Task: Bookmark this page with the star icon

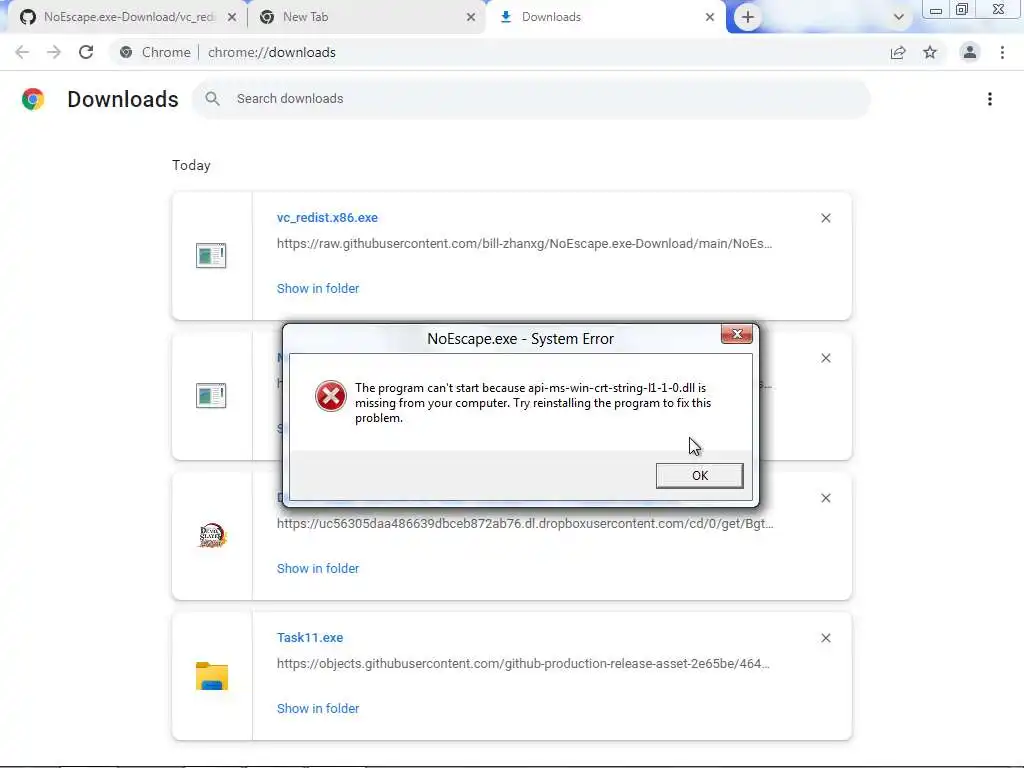Action: pos(930,52)
